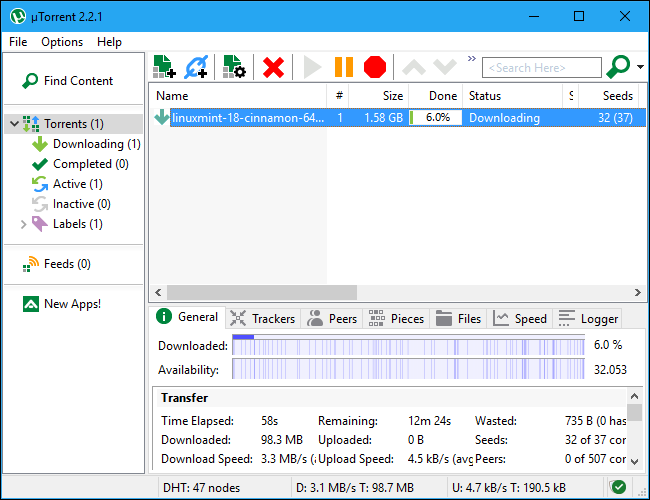Click the U: 4.7 kB/s upload status
Viewport: 650px width, 500px height.
(x=509, y=488)
